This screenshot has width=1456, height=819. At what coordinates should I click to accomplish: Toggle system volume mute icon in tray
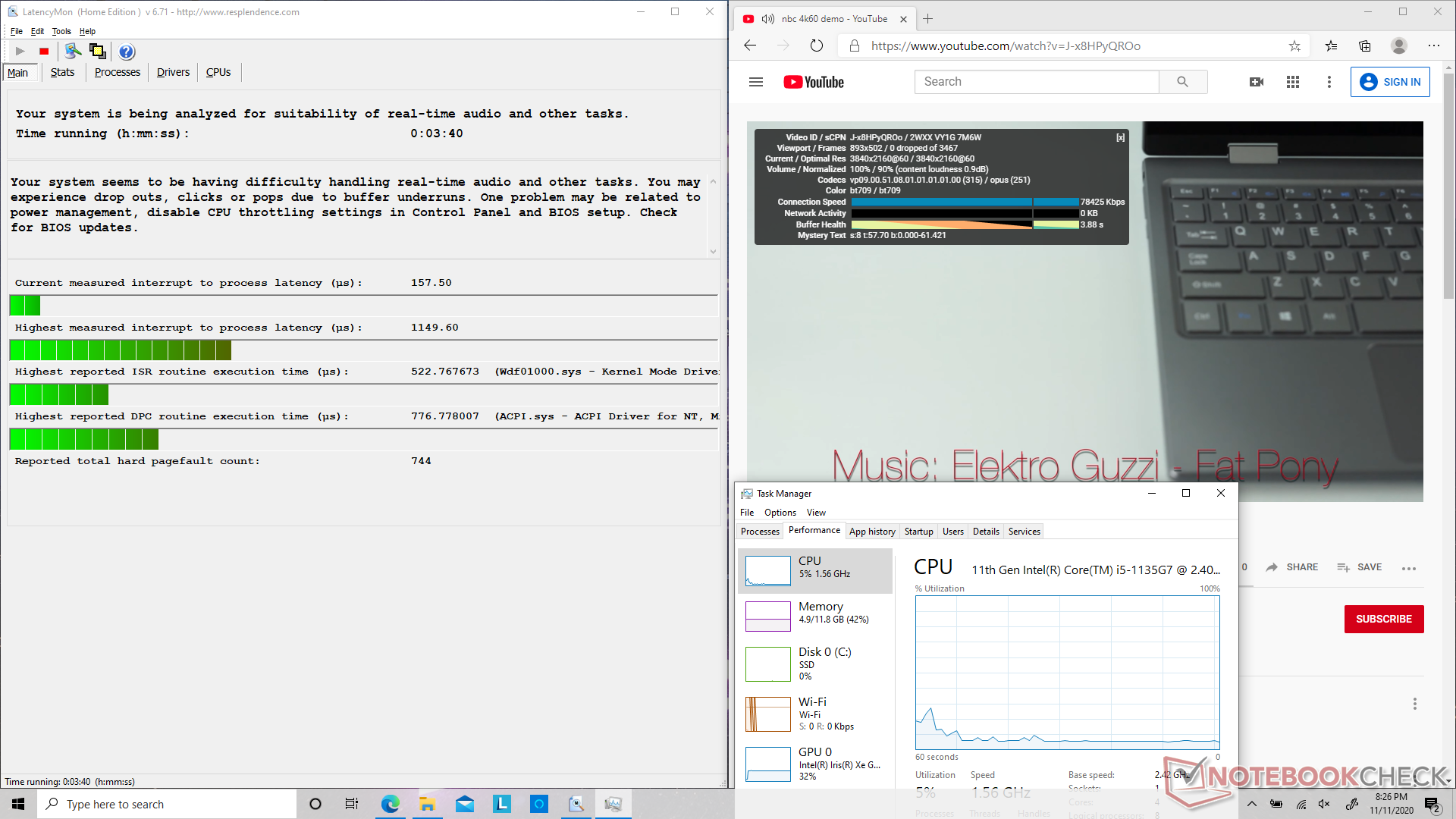[1324, 805]
